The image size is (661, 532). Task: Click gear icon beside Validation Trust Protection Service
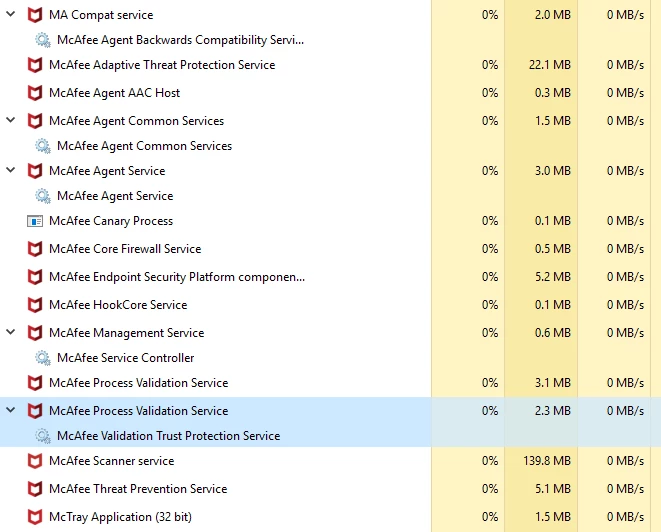[43, 436]
